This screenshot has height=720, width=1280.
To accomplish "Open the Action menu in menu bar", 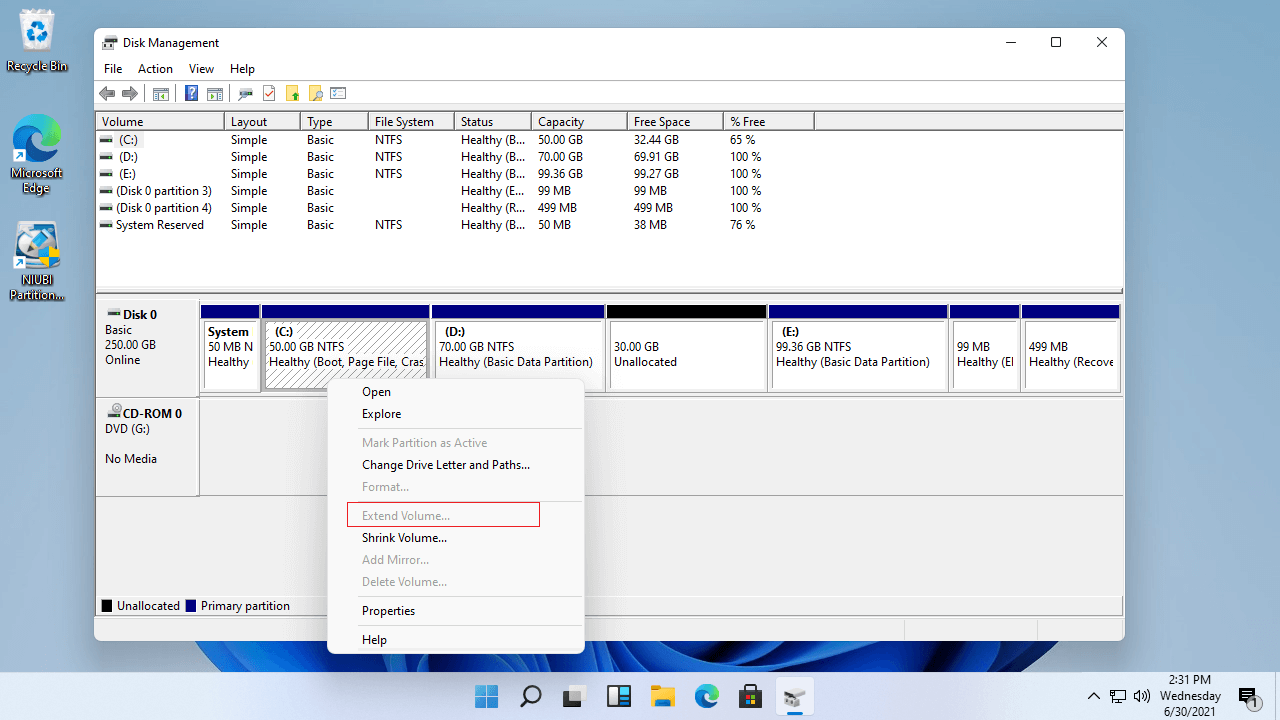I will [x=155, y=69].
